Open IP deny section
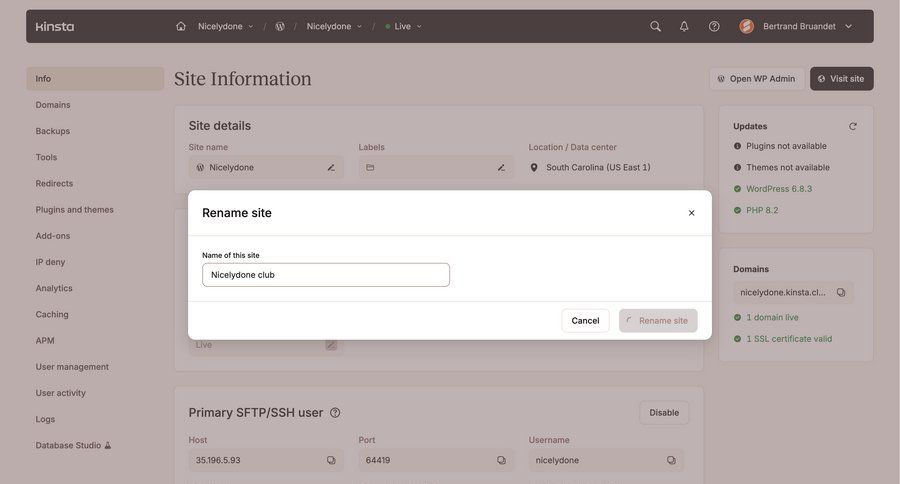 [51, 262]
